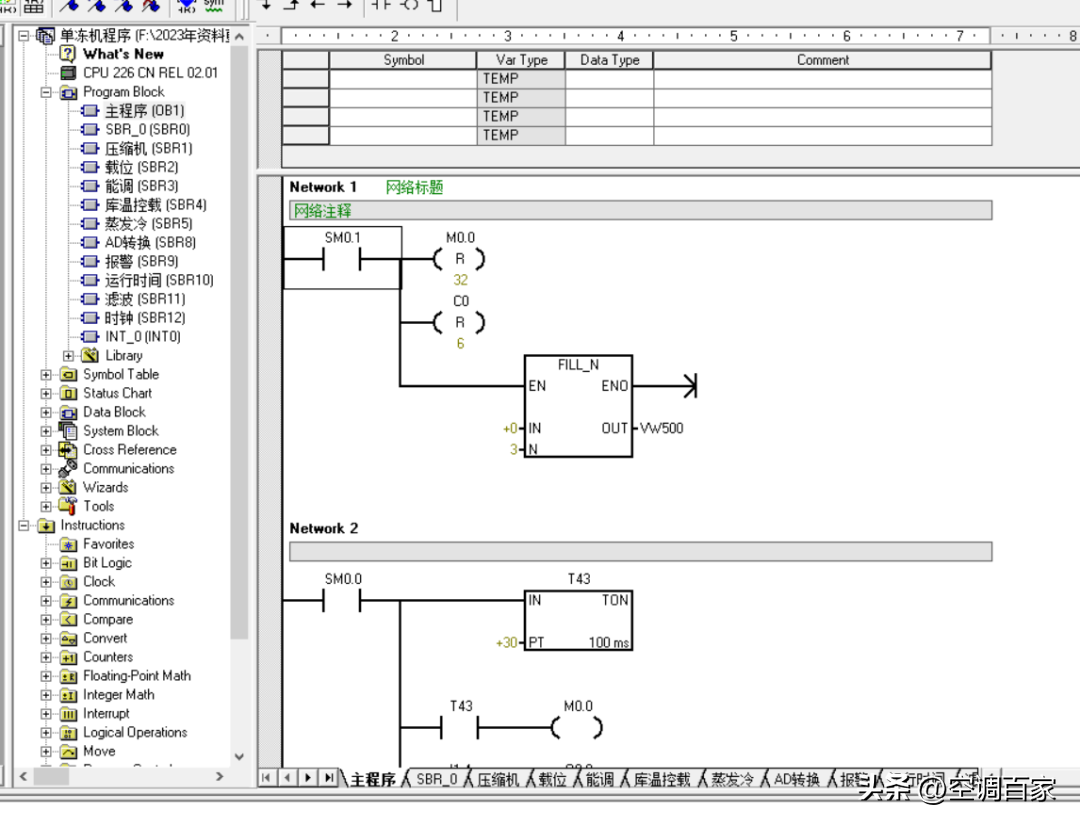Open the What's New help icon
The width and height of the screenshot is (1080, 826).
(68, 54)
